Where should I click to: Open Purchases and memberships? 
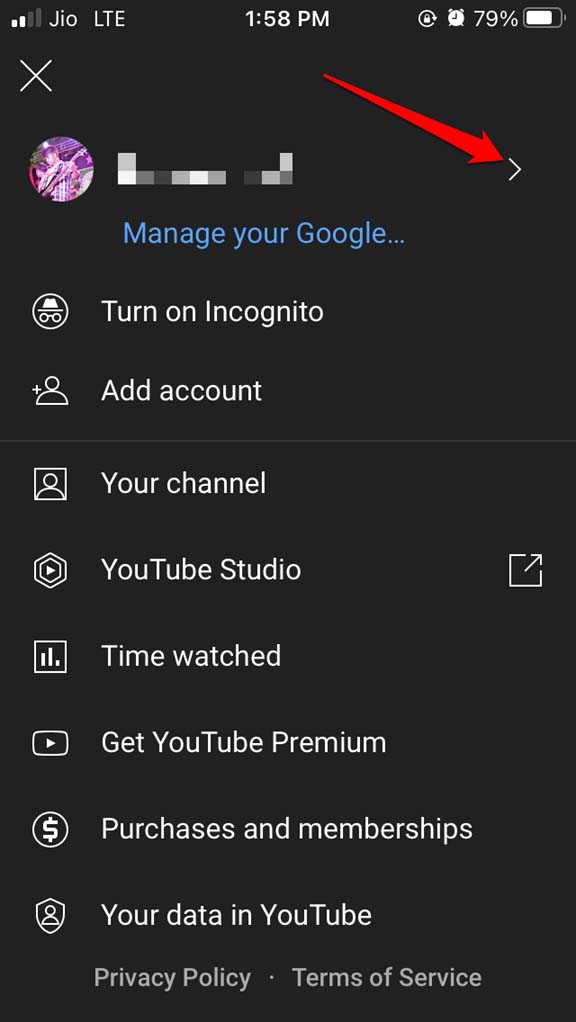click(x=287, y=828)
